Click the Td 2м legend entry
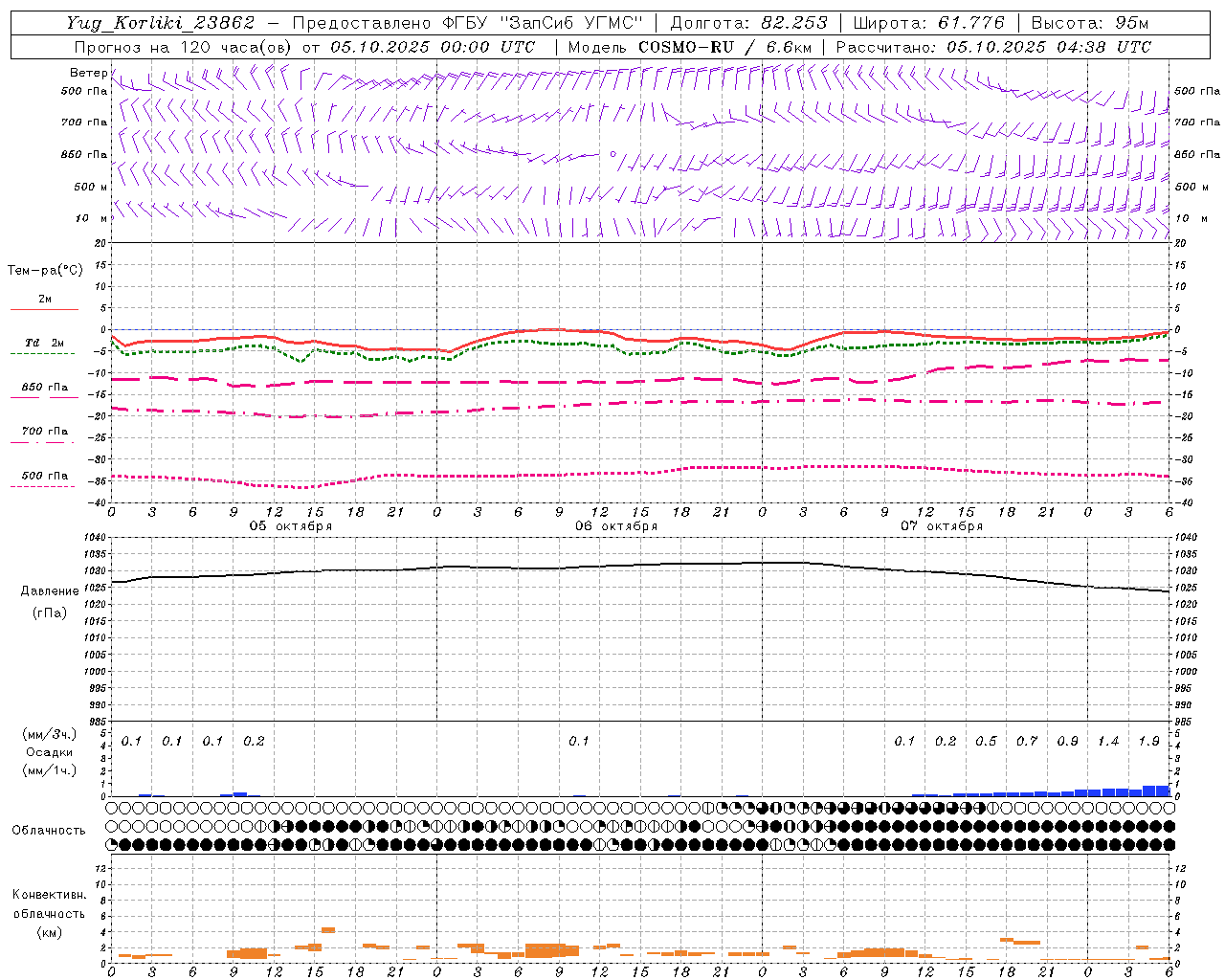The height and width of the screenshot is (980, 1225). (x=45, y=343)
